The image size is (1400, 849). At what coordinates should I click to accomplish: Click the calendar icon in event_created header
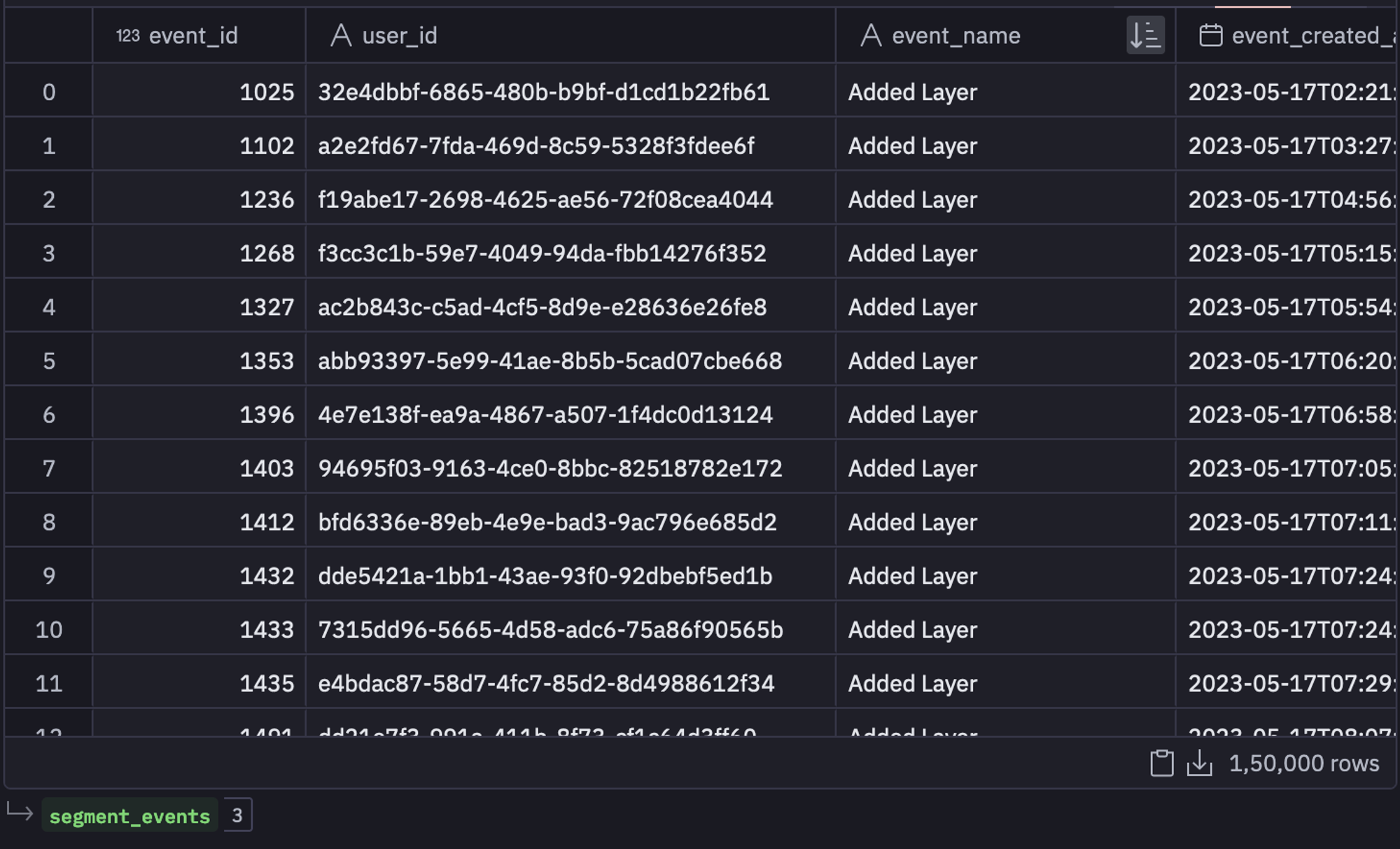(1210, 35)
